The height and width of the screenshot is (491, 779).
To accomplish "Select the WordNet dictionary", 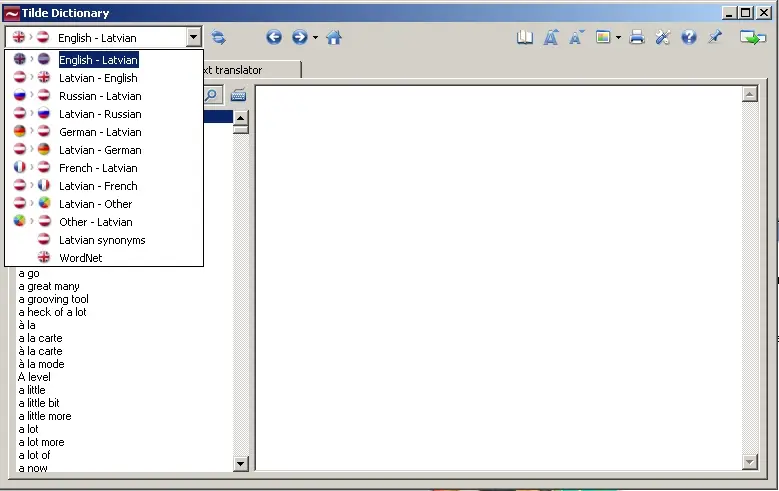I will click(104, 258).
